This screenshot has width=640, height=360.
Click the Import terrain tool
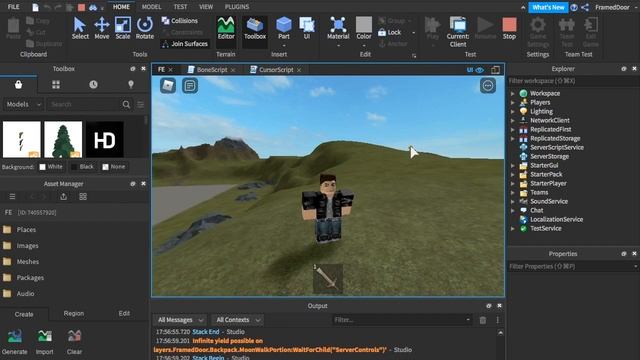click(44, 342)
